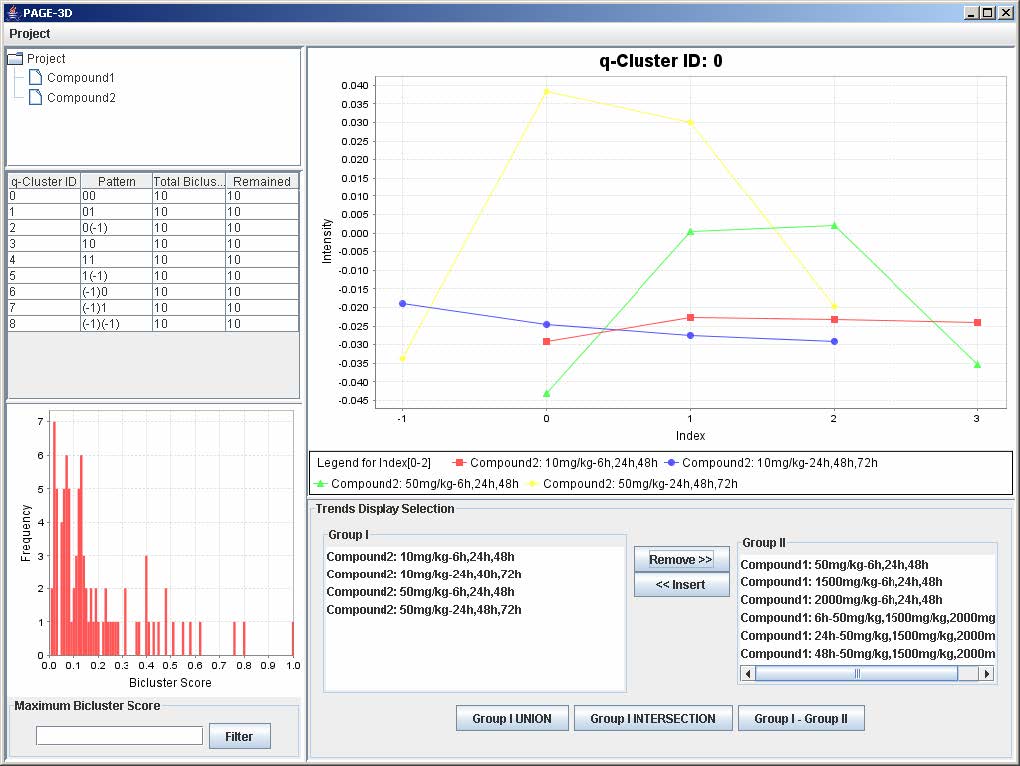Select Compound1 document icon in tree
The width and height of the screenshot is (1020, 766).
coord(36,77)
